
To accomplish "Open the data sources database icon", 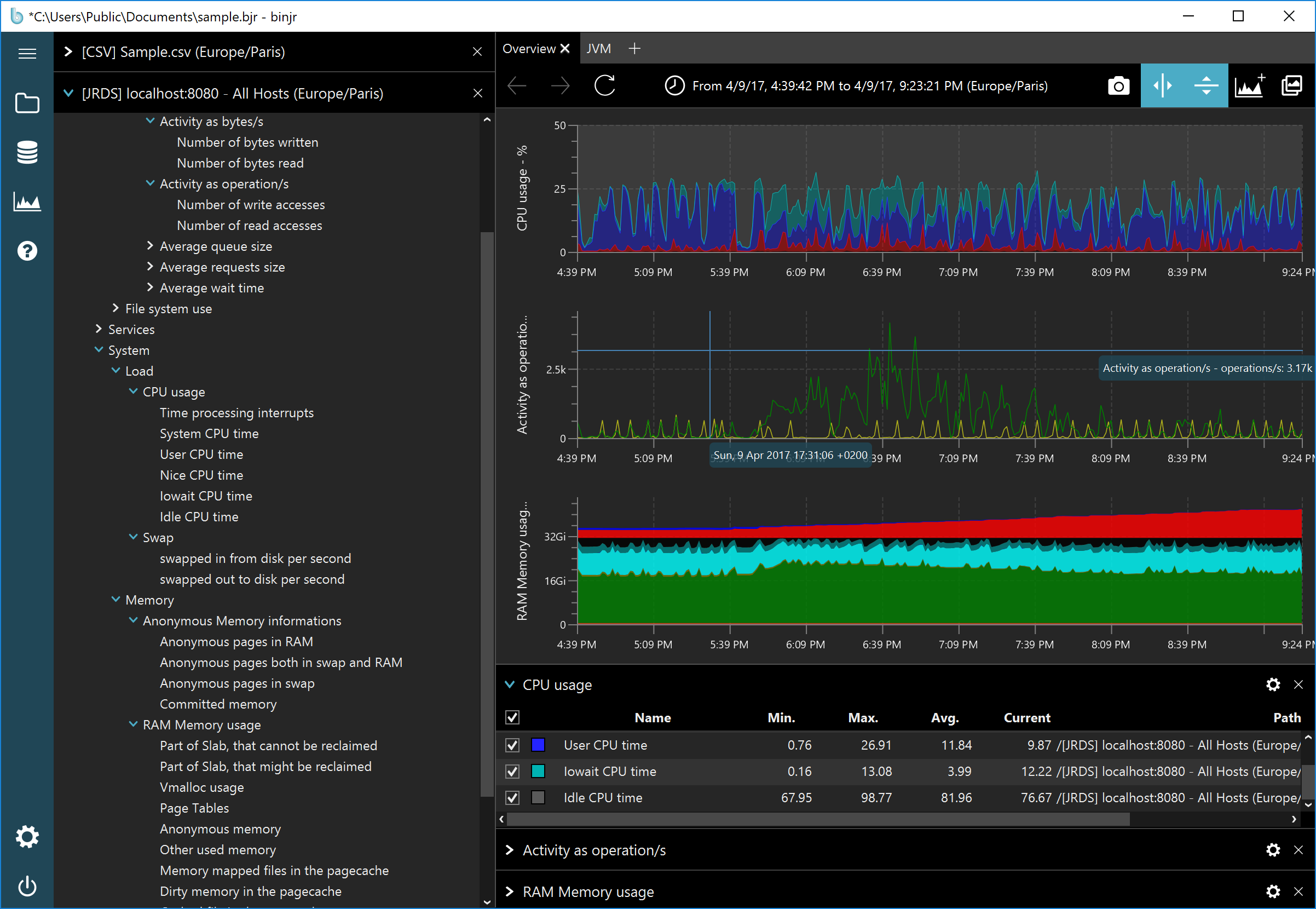I will coord(27,152).
